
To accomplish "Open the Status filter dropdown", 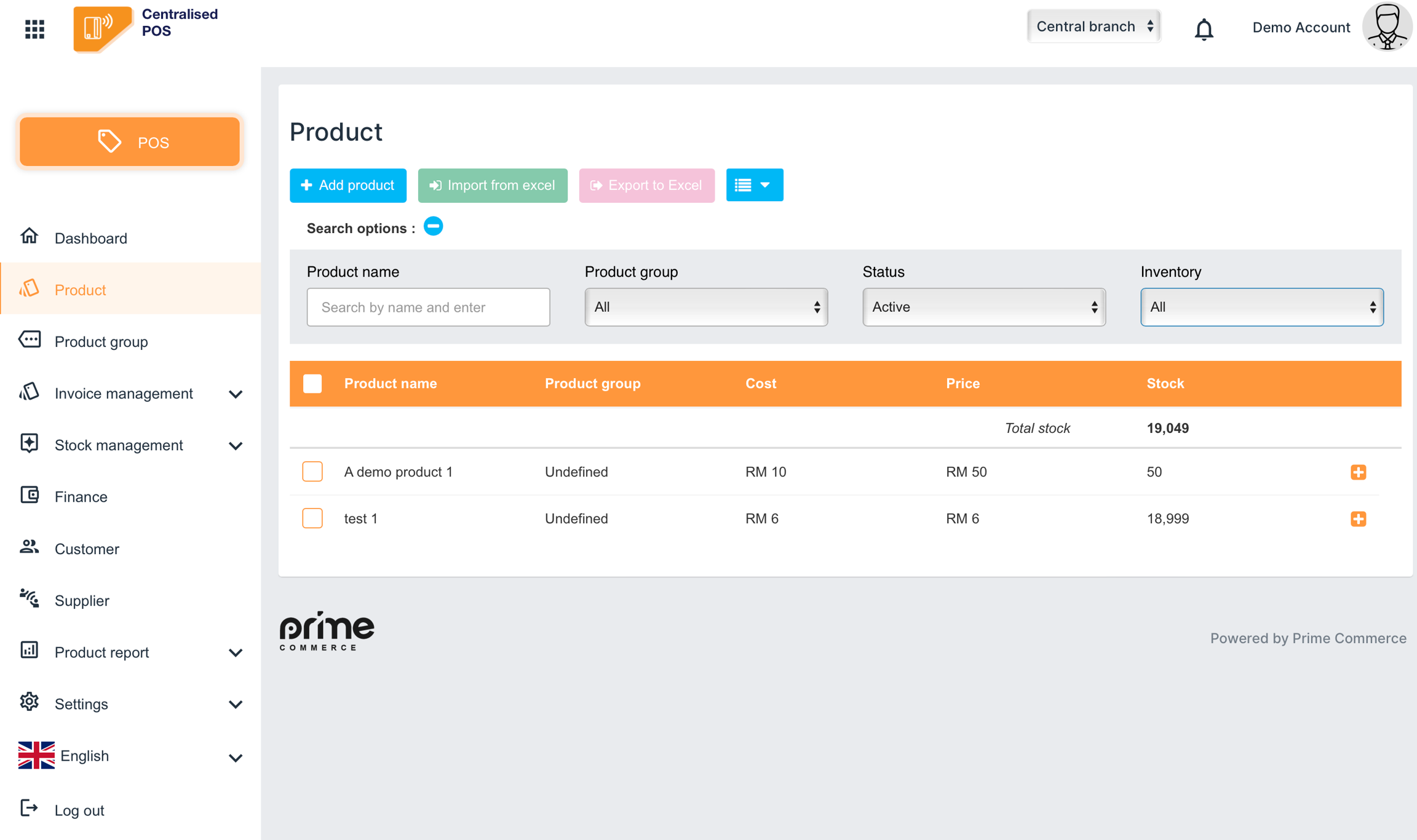I will tap(983, 307).
